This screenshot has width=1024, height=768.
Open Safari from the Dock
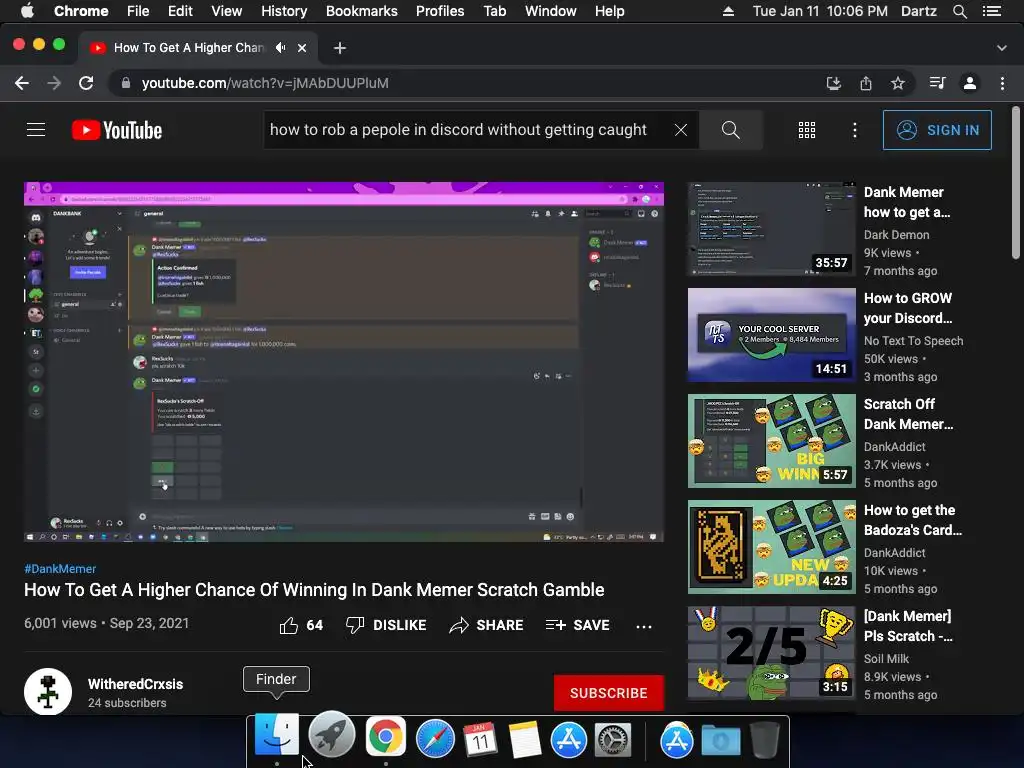pyautogui.click(x=435, y=739)
